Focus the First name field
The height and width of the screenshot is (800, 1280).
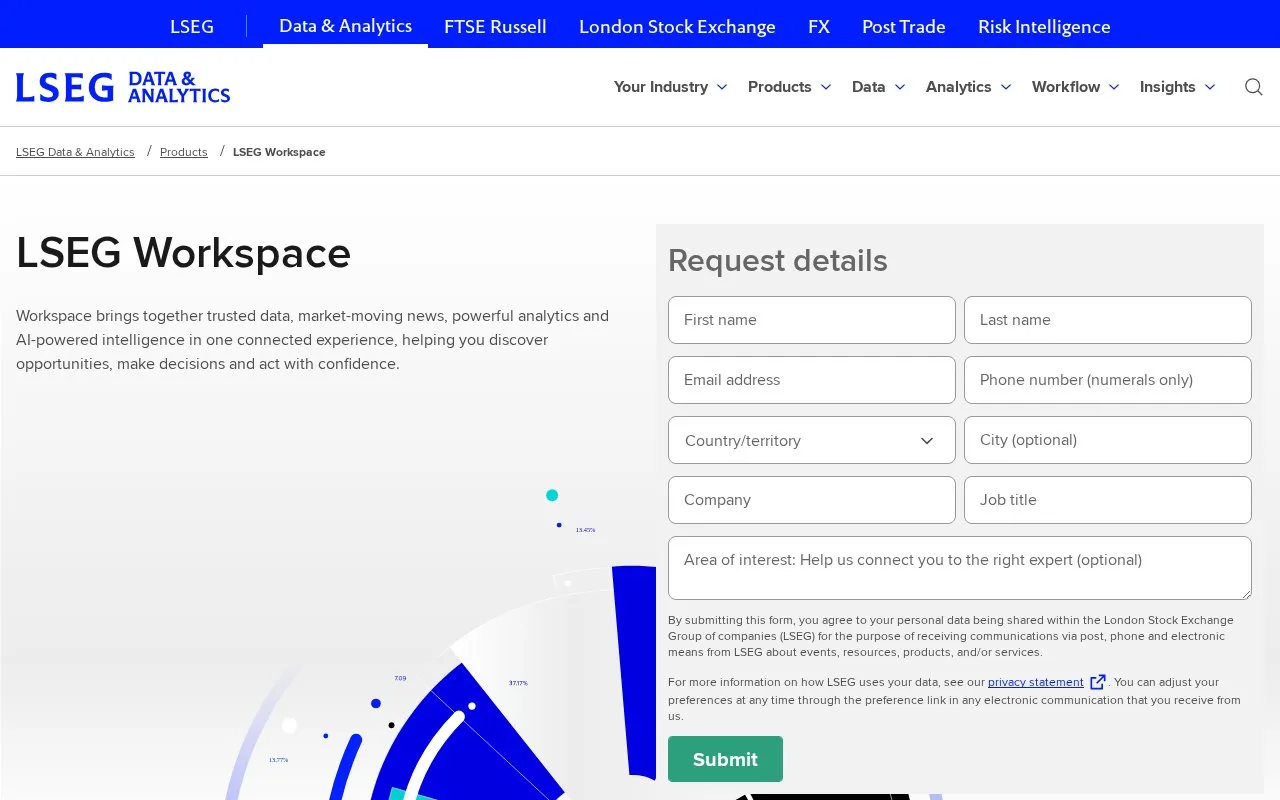[x=811, y=320]
